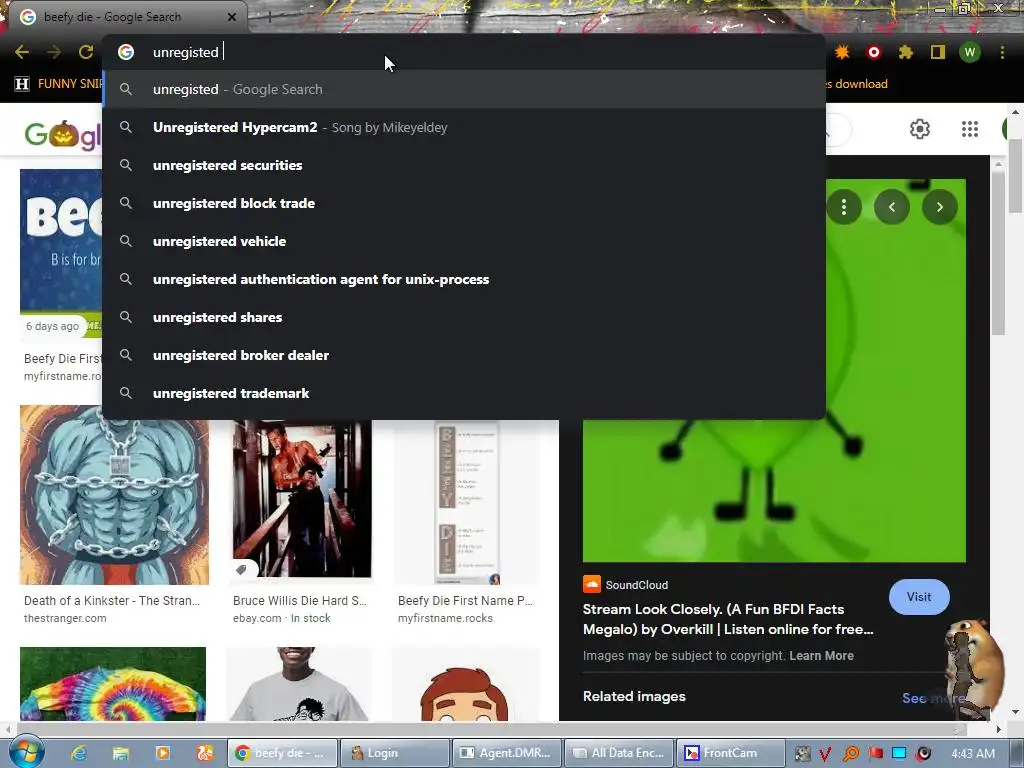Viewport: 1024px width, 768px height.
Task: Switch to the 'All Data Enc...' taskbar window
Action: [x=619, y=753]
